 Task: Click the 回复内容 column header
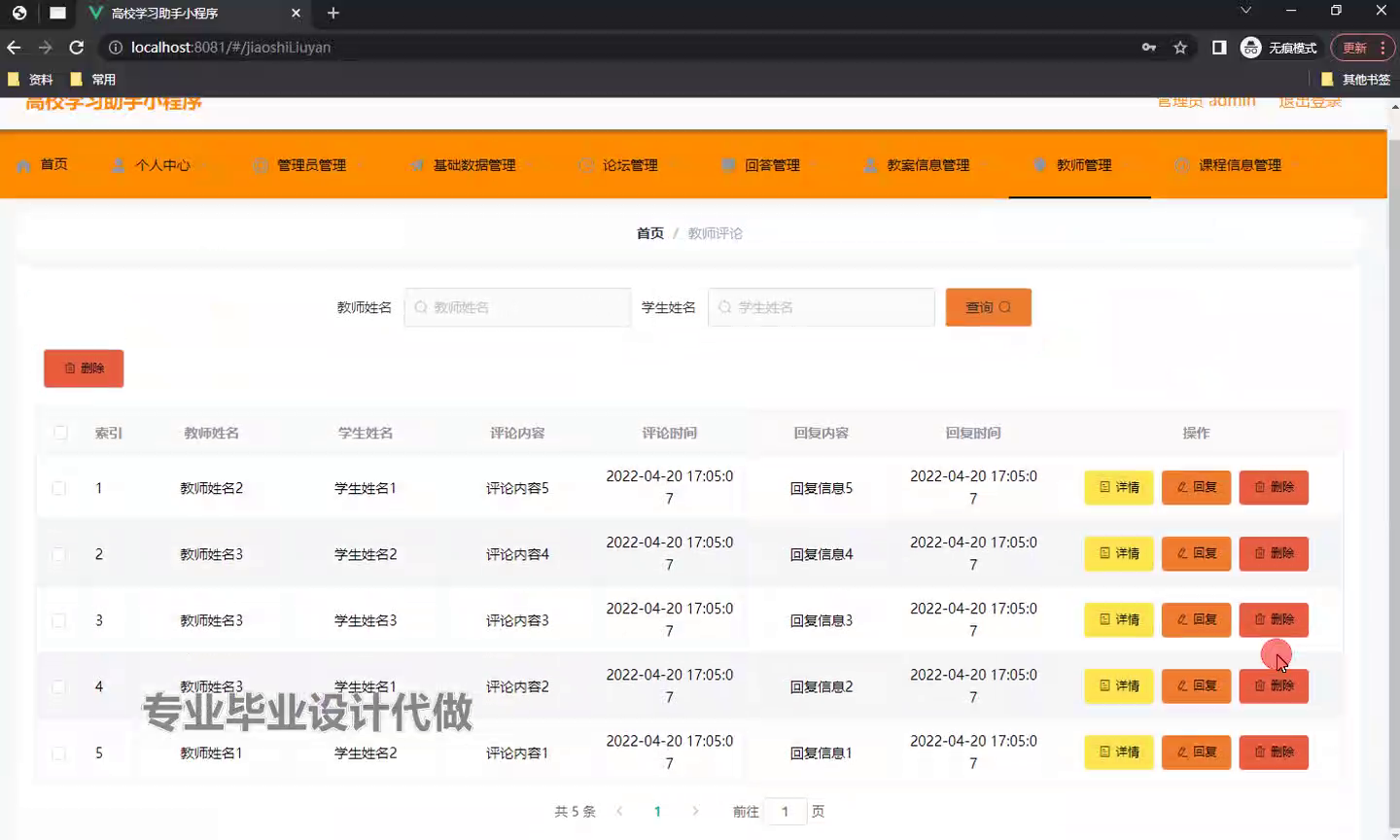tap(821, 433)
